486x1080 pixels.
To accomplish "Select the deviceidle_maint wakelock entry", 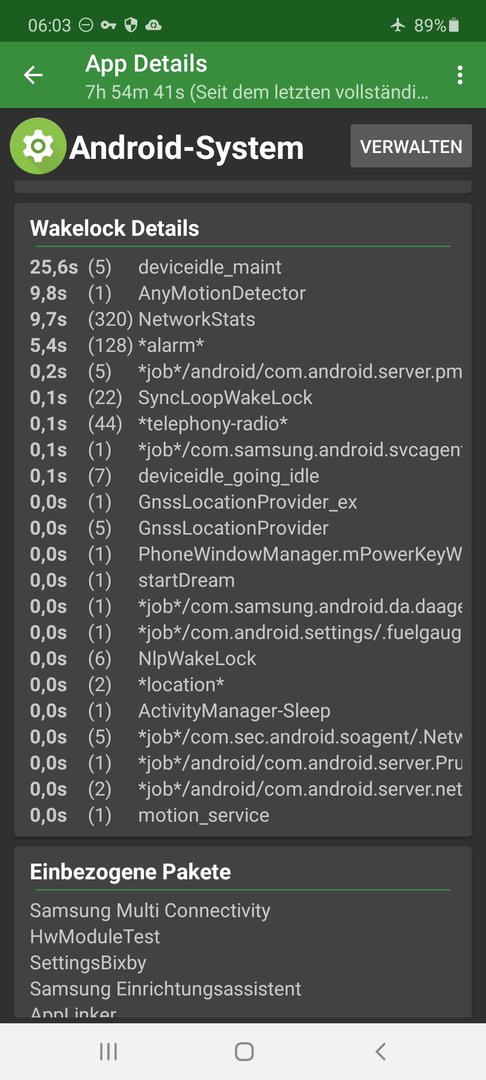I will tap(244, 267).
